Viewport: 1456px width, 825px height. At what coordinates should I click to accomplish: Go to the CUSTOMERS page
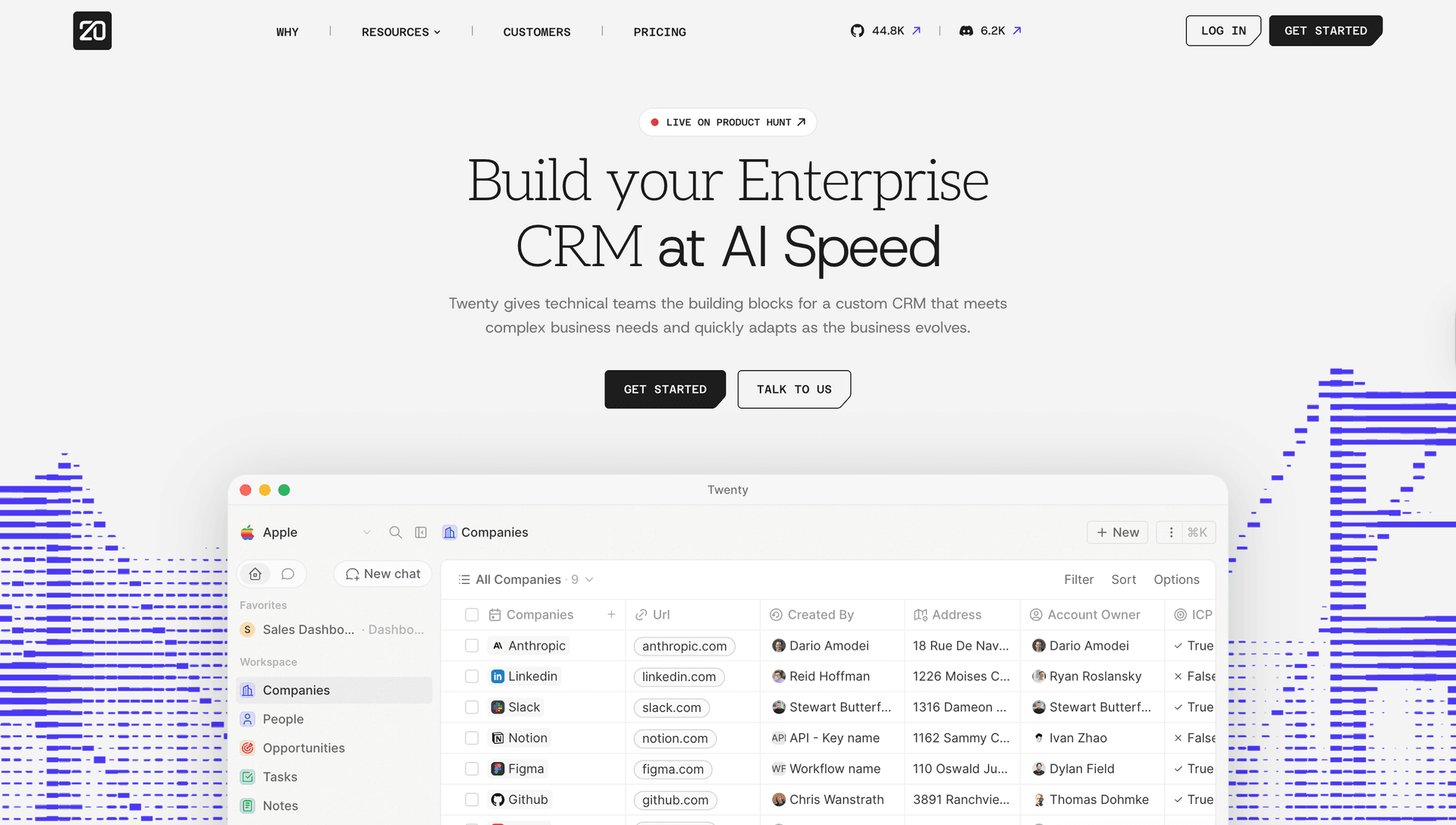coord(537,32)
